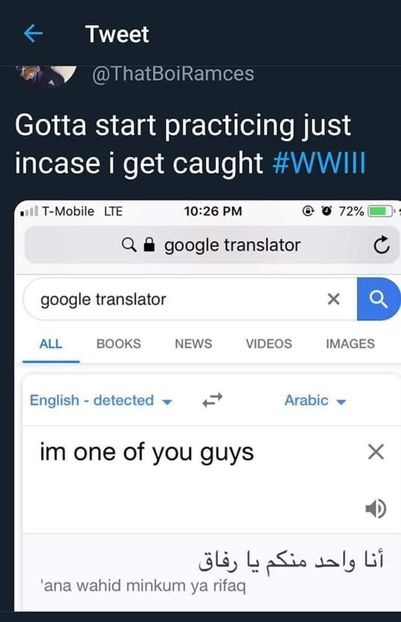Open the English - detected language dropdown
401x622 pixels.
(101, 401)
